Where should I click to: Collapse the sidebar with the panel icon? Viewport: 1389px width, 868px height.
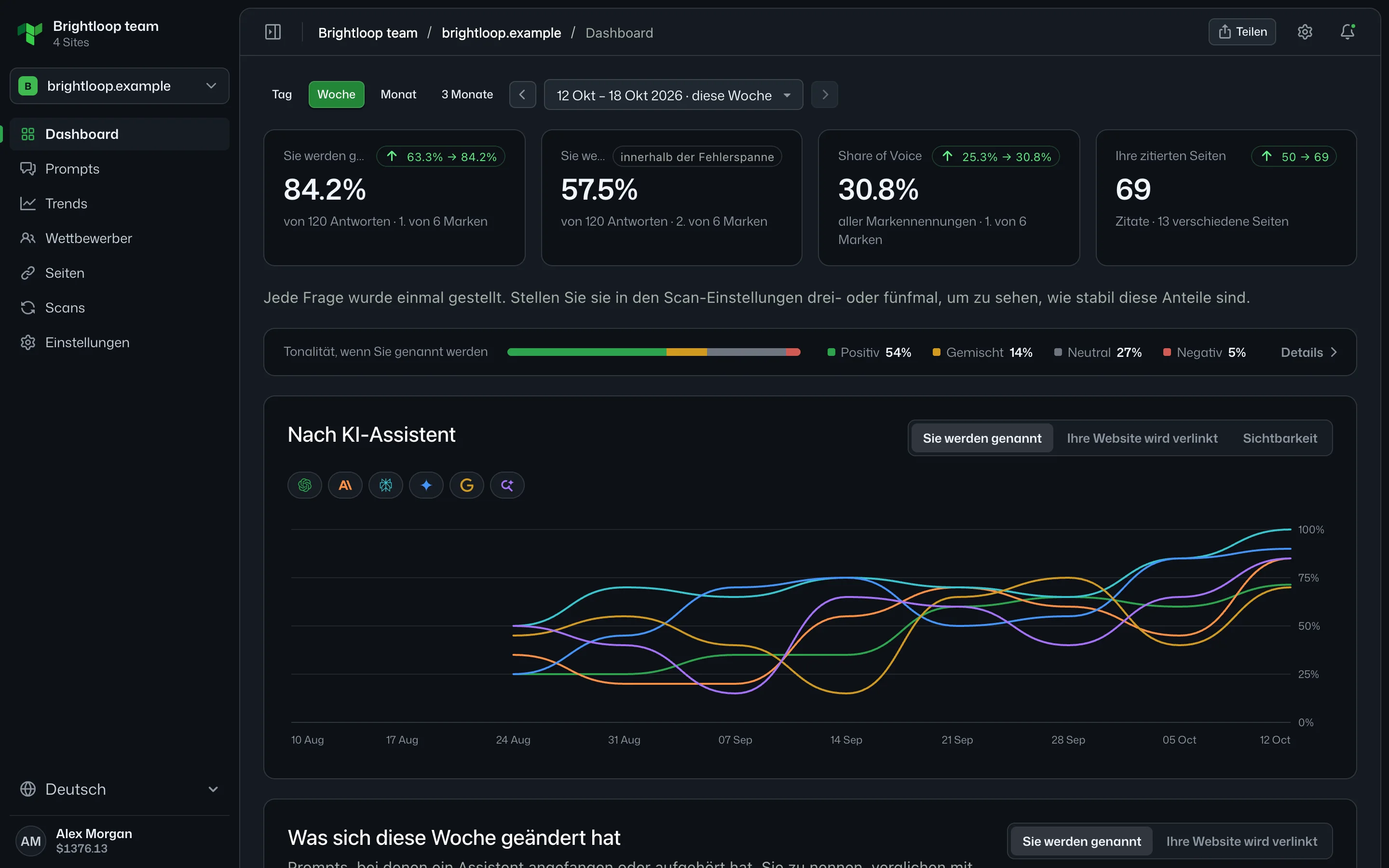[x=272, y=32]
